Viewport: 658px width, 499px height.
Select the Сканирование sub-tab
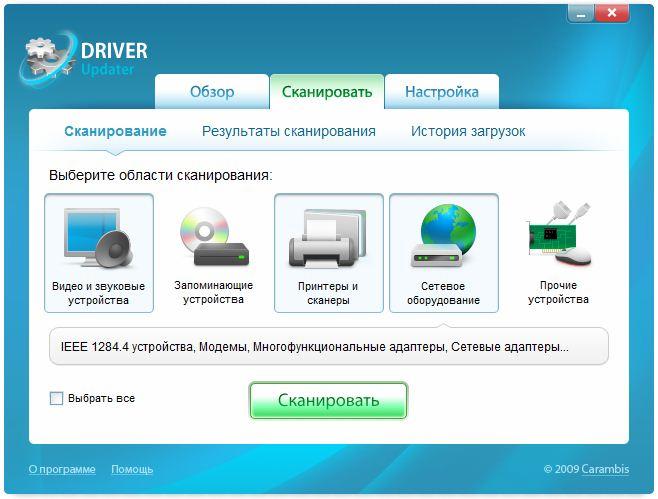(115, 131)
